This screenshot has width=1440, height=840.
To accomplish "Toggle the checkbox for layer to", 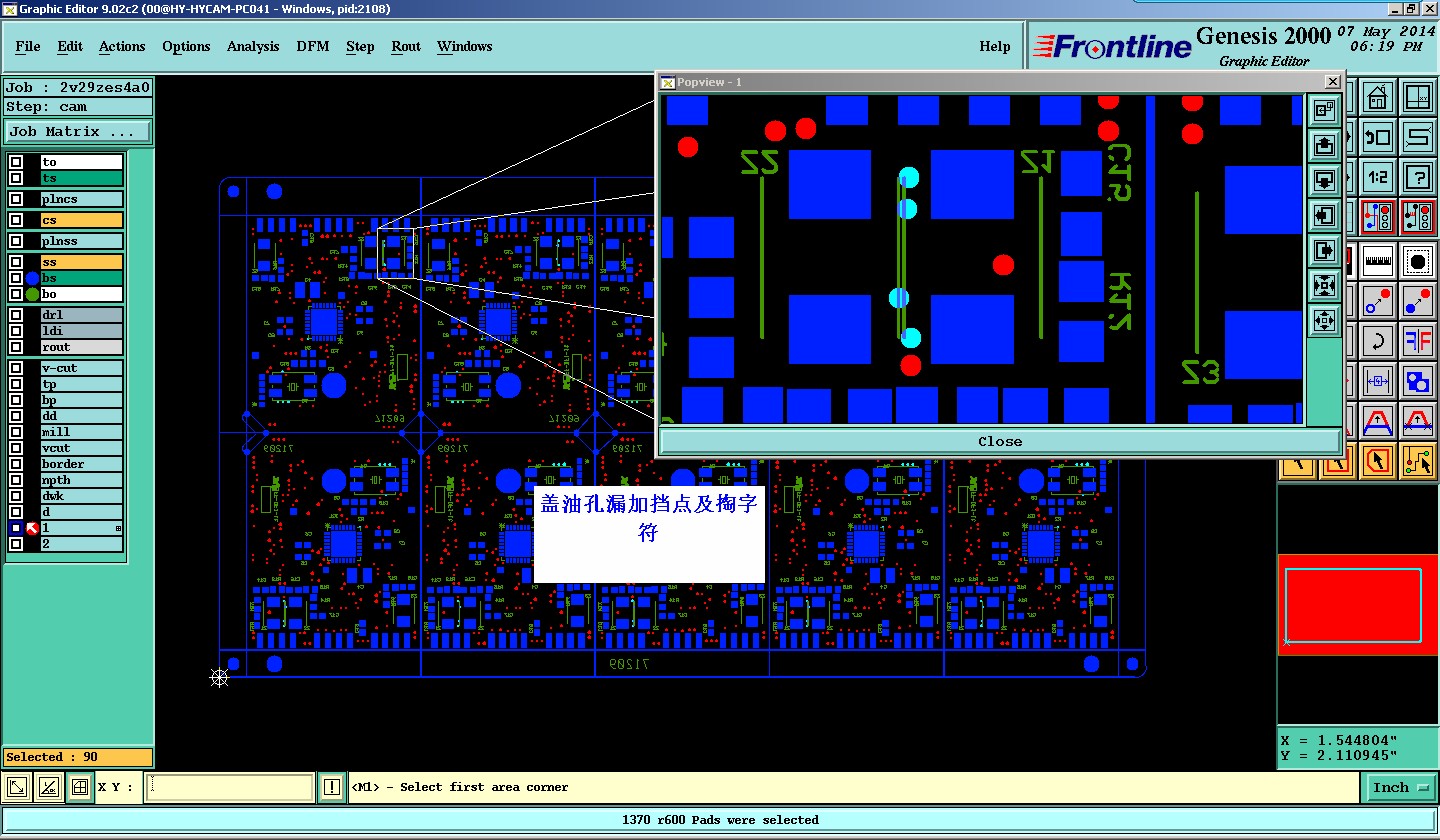I will 16,162.
